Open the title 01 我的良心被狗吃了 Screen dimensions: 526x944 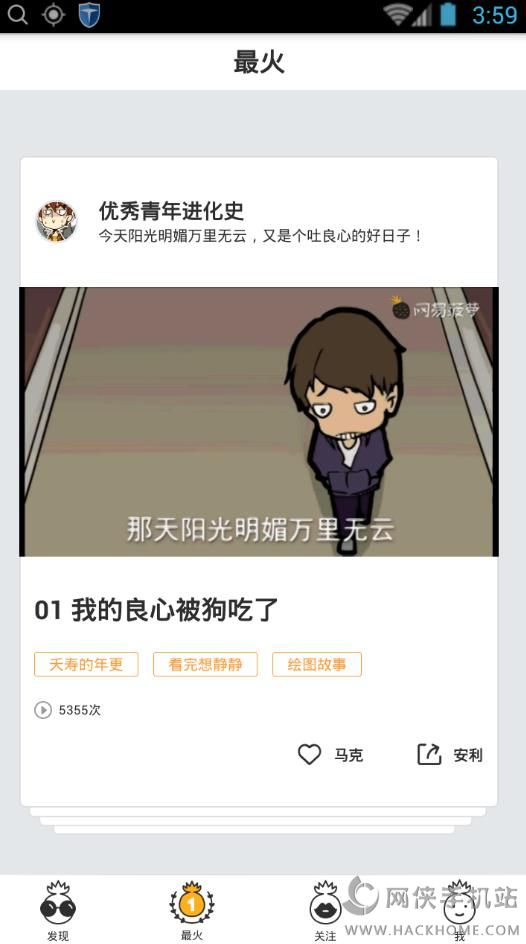point(156,610)
